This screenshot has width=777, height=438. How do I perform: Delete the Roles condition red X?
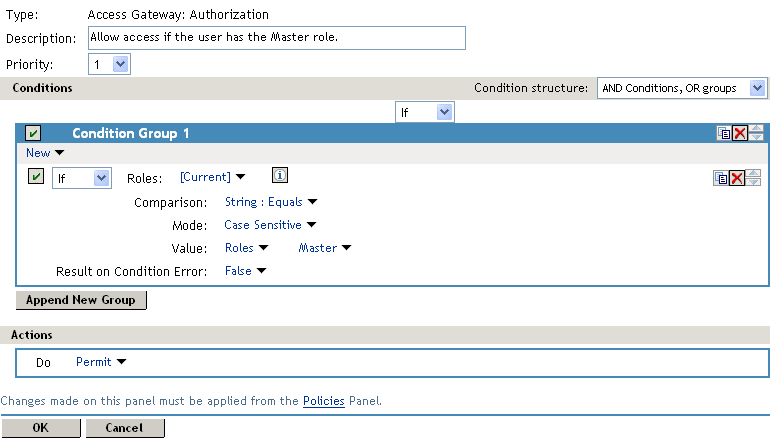(736, 177)
